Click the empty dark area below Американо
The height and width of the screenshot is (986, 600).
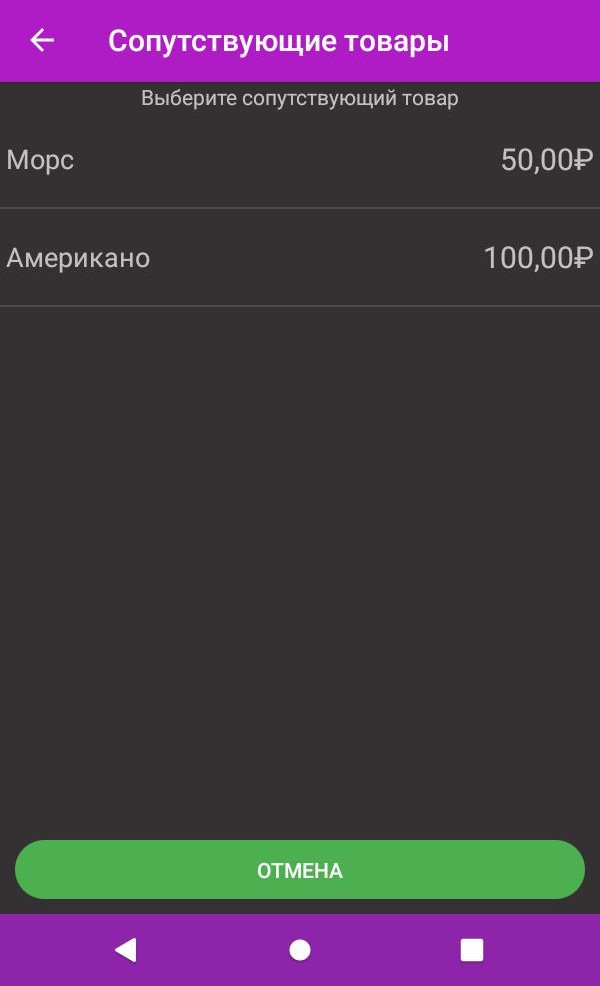(x=300, y=560)
